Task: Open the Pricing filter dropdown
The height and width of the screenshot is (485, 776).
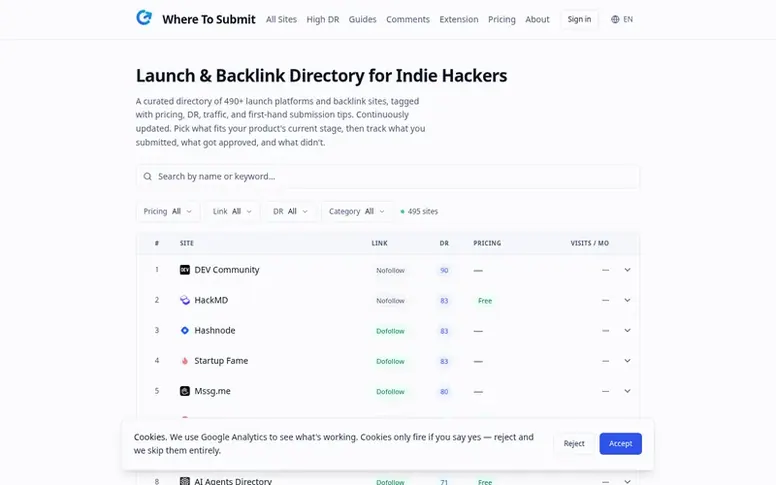Action: (168, 211)
